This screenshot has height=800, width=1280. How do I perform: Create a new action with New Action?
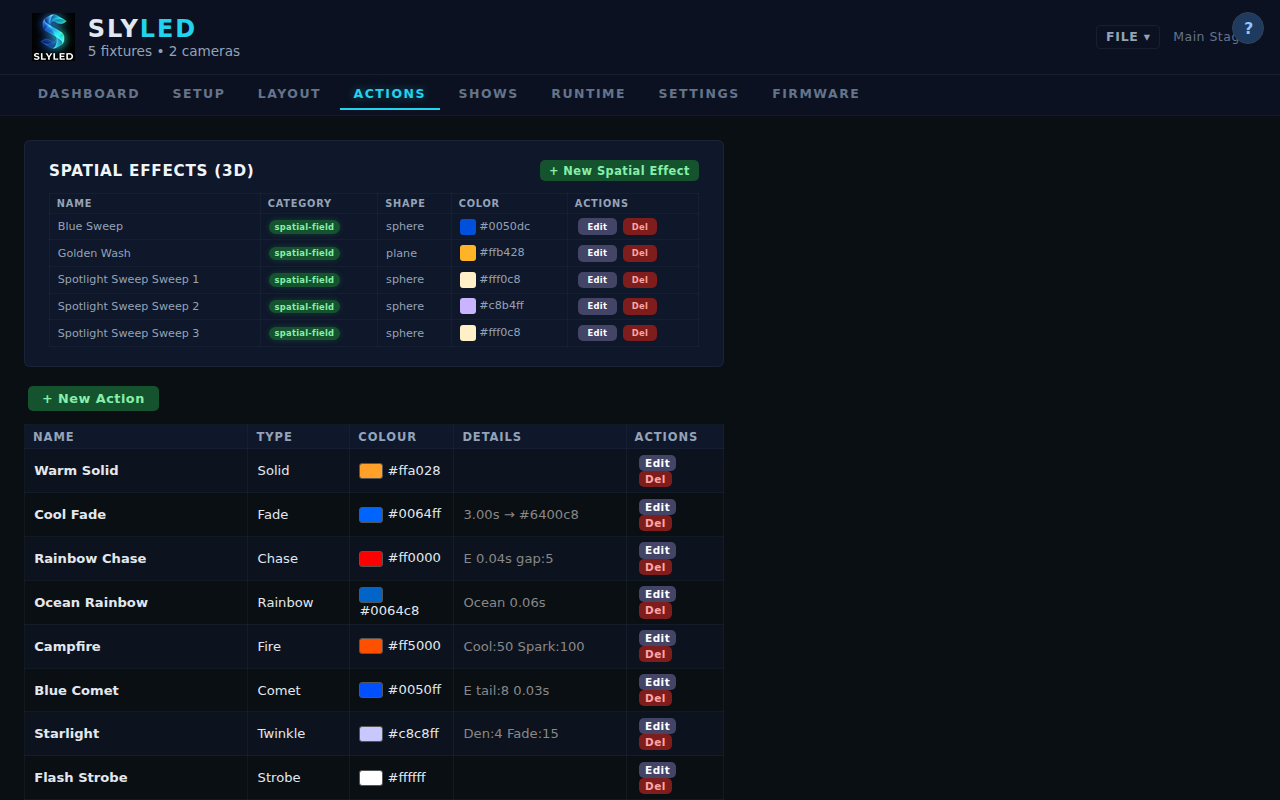pyautogui.click(x=93, y=399)
